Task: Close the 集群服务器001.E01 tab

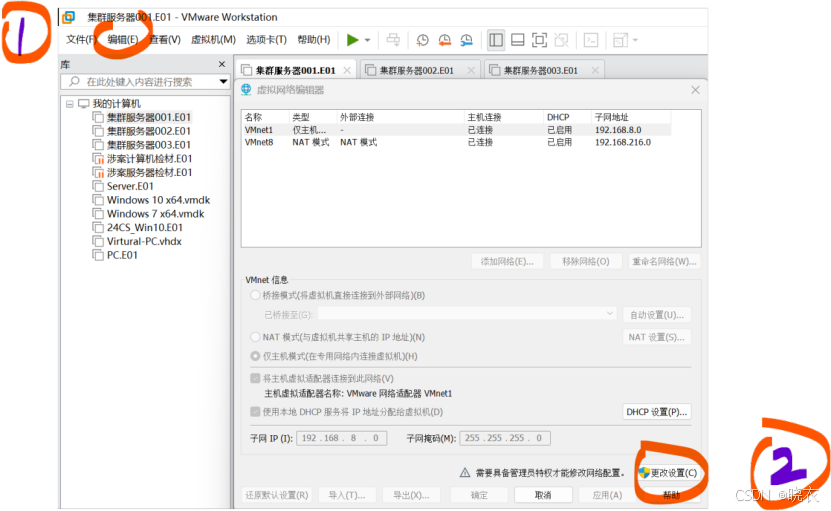Action: tap(347, 71)
